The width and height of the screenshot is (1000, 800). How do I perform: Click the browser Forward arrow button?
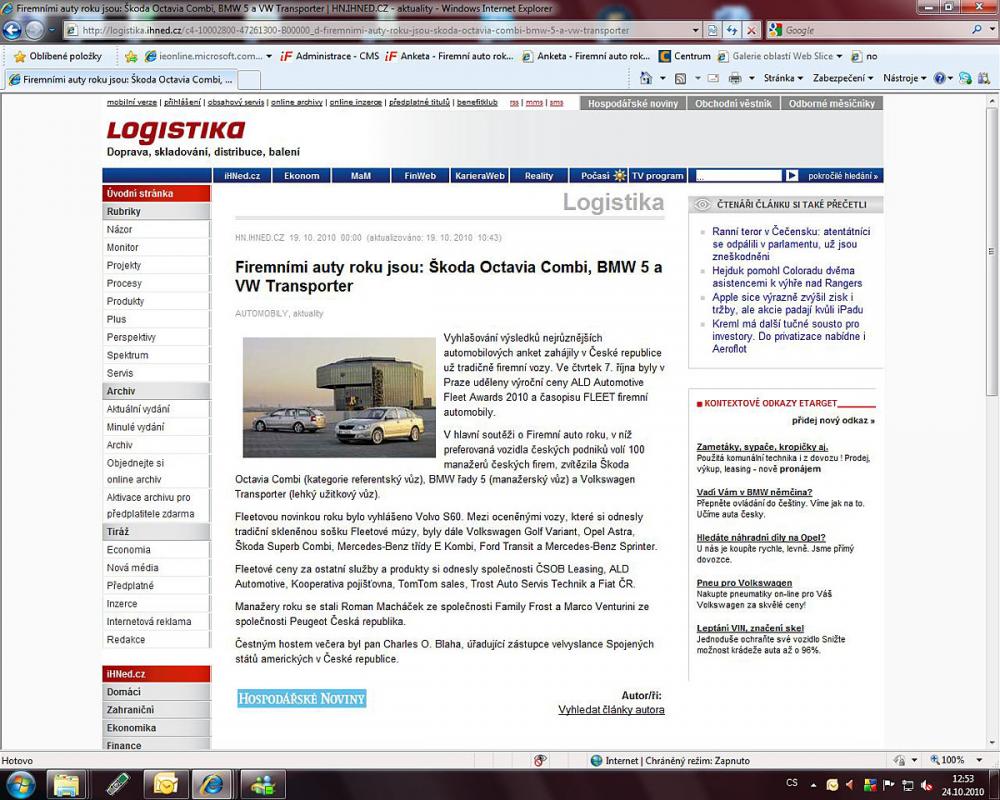[x=34, y=30]
